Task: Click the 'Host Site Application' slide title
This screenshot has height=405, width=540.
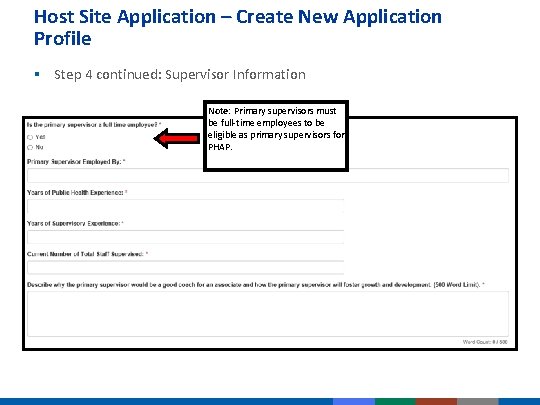Action: pos(238,27)
